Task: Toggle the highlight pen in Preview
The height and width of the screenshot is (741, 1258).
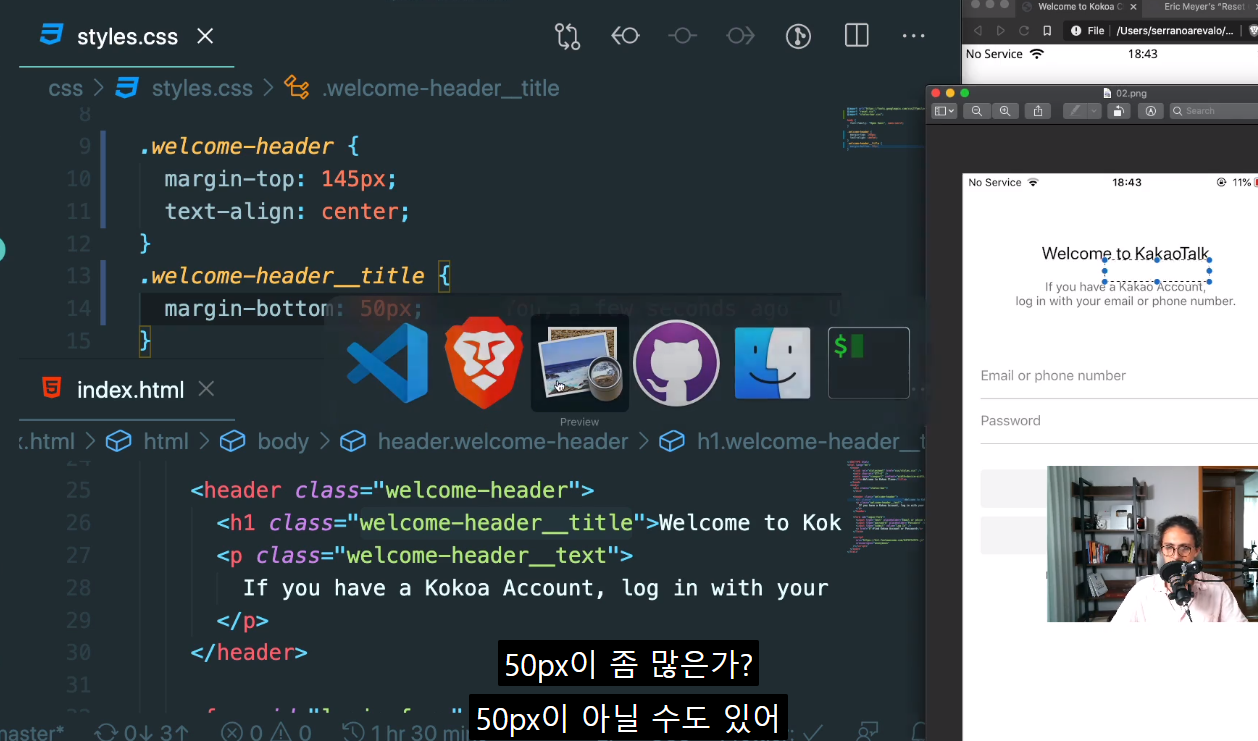Action: click(x=1075, y=111)
